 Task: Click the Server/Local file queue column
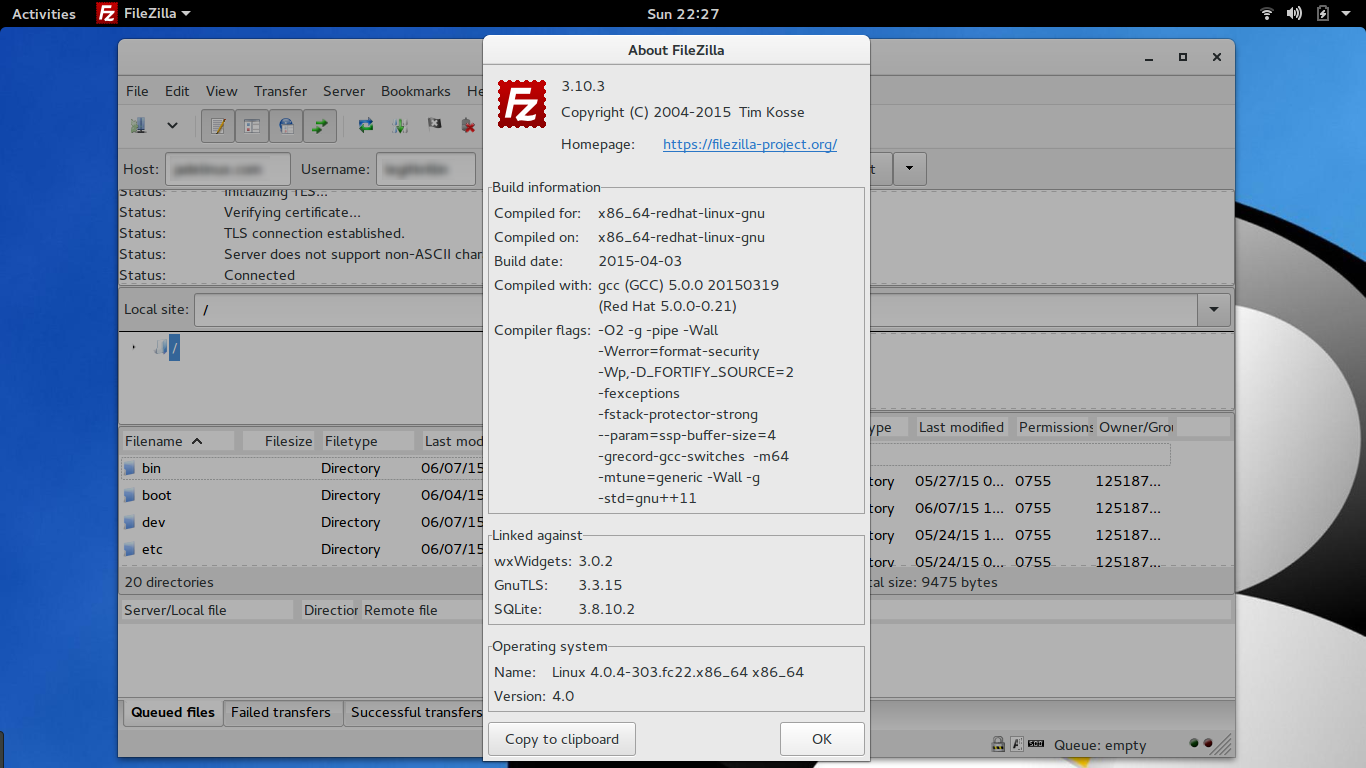tap(208, 610)
